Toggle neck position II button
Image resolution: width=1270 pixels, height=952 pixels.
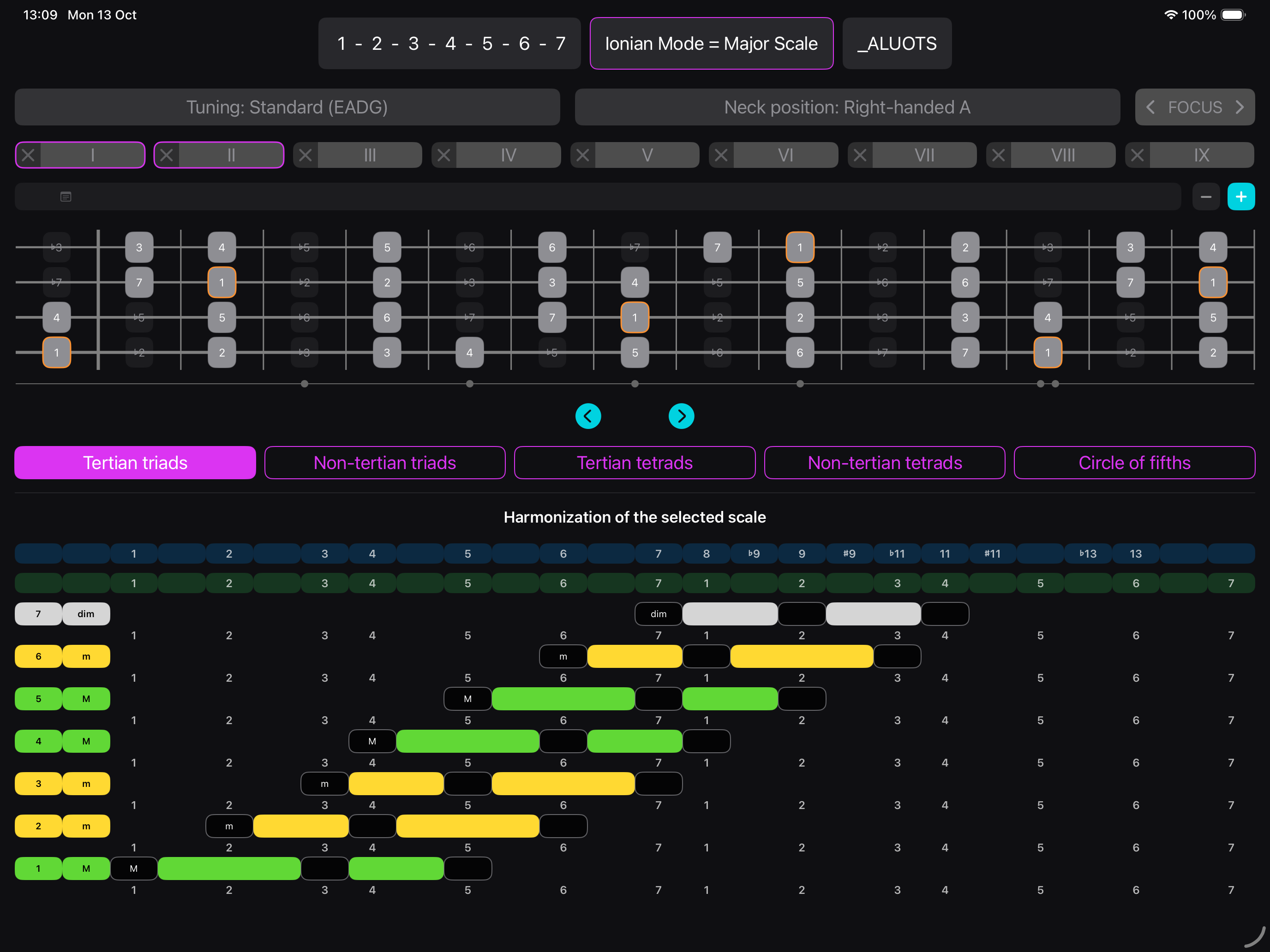(x=231, y=155)
